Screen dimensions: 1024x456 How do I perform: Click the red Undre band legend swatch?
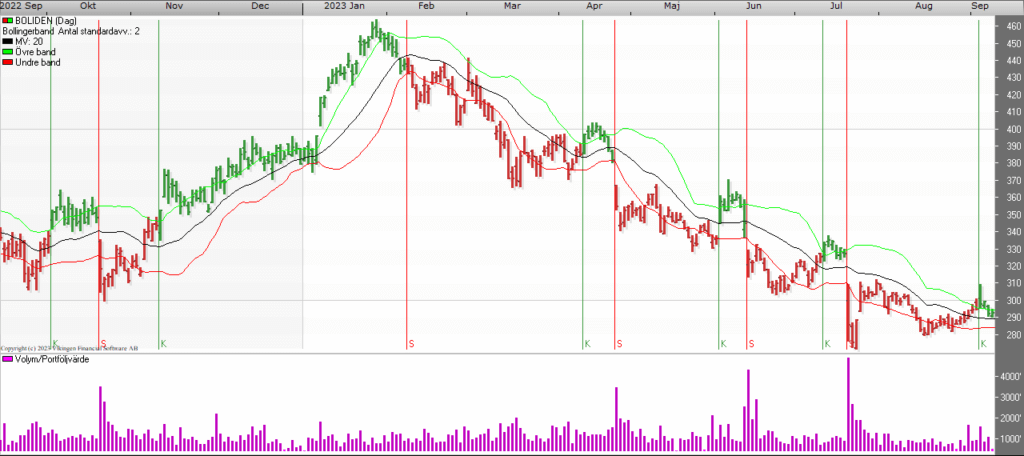7,61
